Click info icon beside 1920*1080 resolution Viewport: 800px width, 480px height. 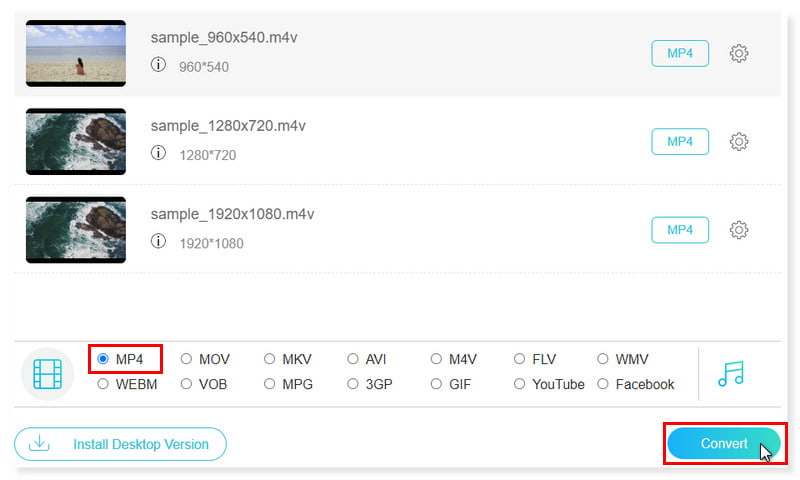[x=158, y=241]
